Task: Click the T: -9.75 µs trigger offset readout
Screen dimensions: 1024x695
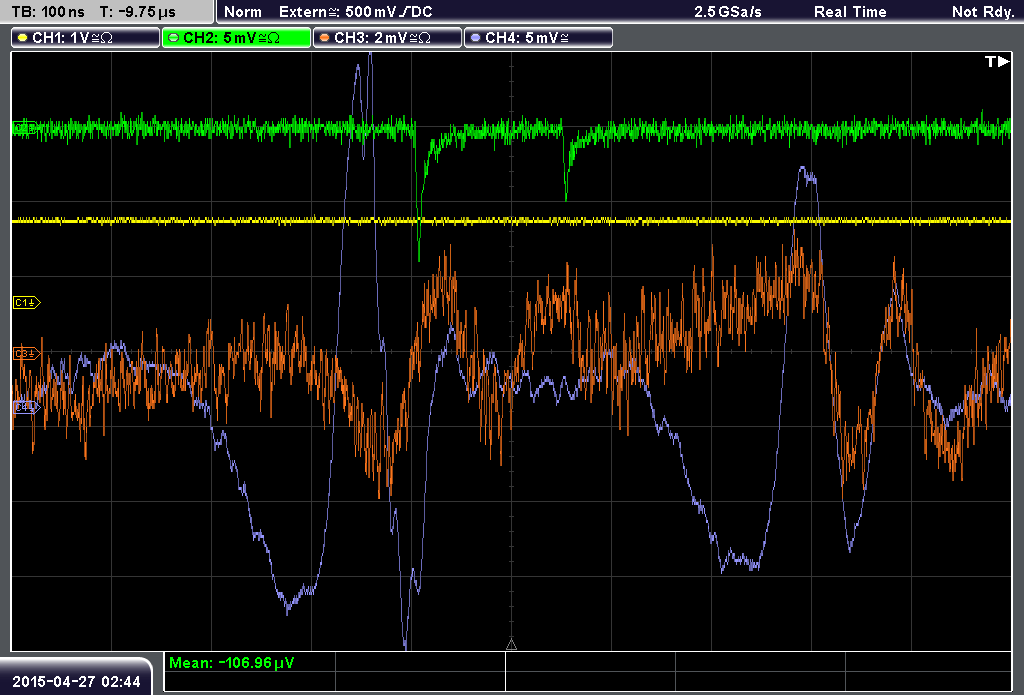Action: (x=138, y=12)
